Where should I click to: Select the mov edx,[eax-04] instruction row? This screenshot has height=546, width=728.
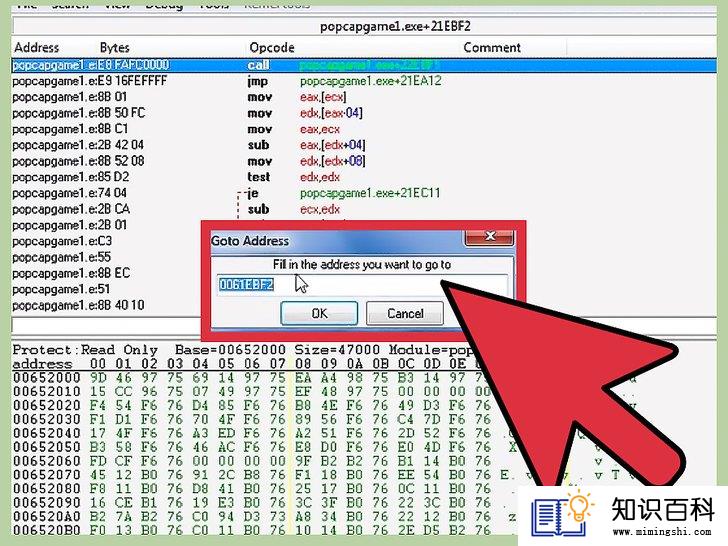(x=364, y=113)
